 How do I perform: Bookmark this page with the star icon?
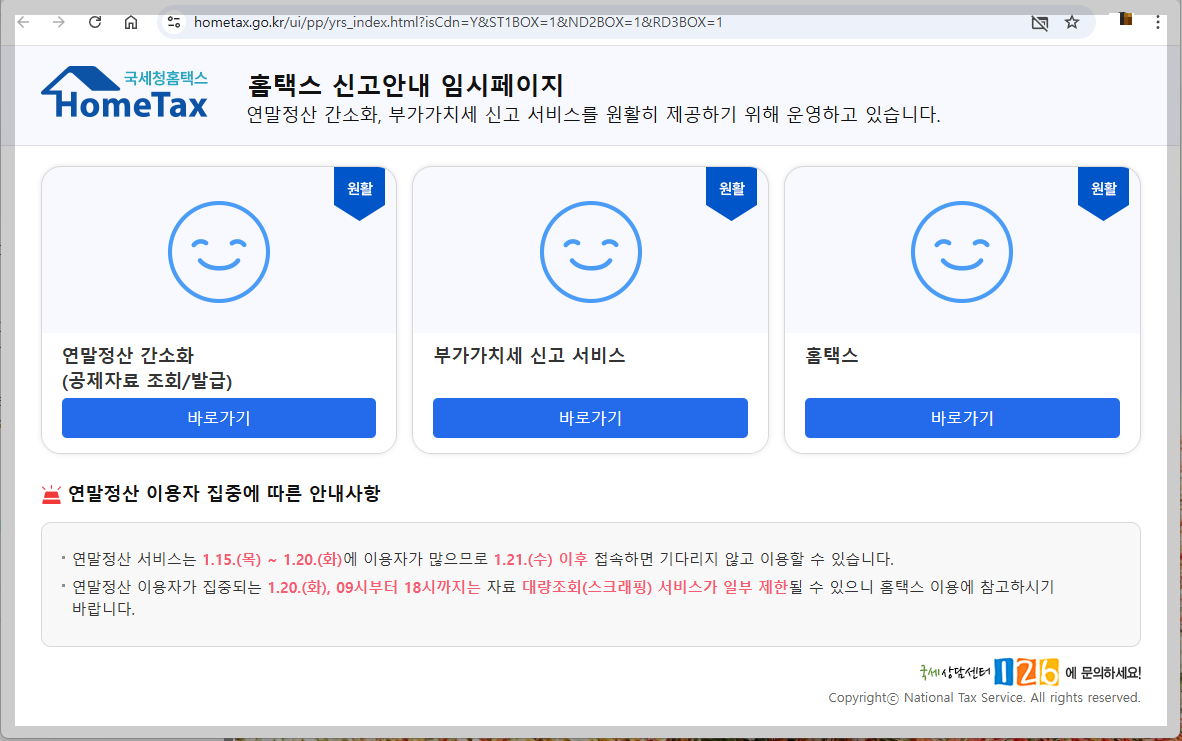1072,22
